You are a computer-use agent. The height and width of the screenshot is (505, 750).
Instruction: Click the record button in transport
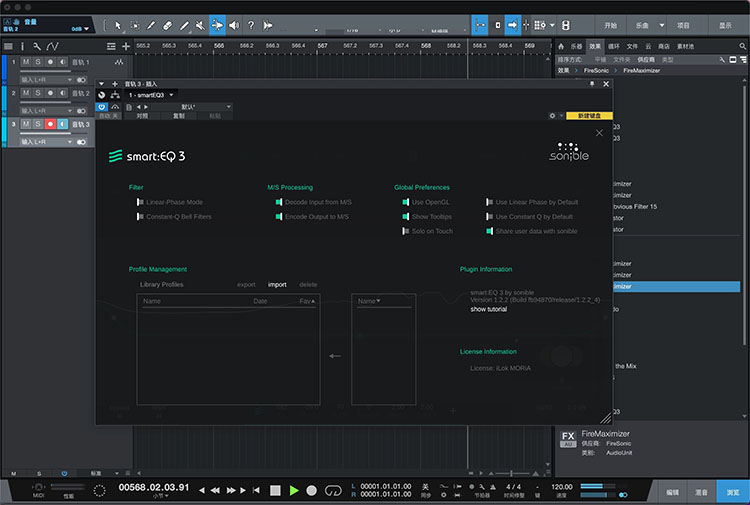pos(311,490)
